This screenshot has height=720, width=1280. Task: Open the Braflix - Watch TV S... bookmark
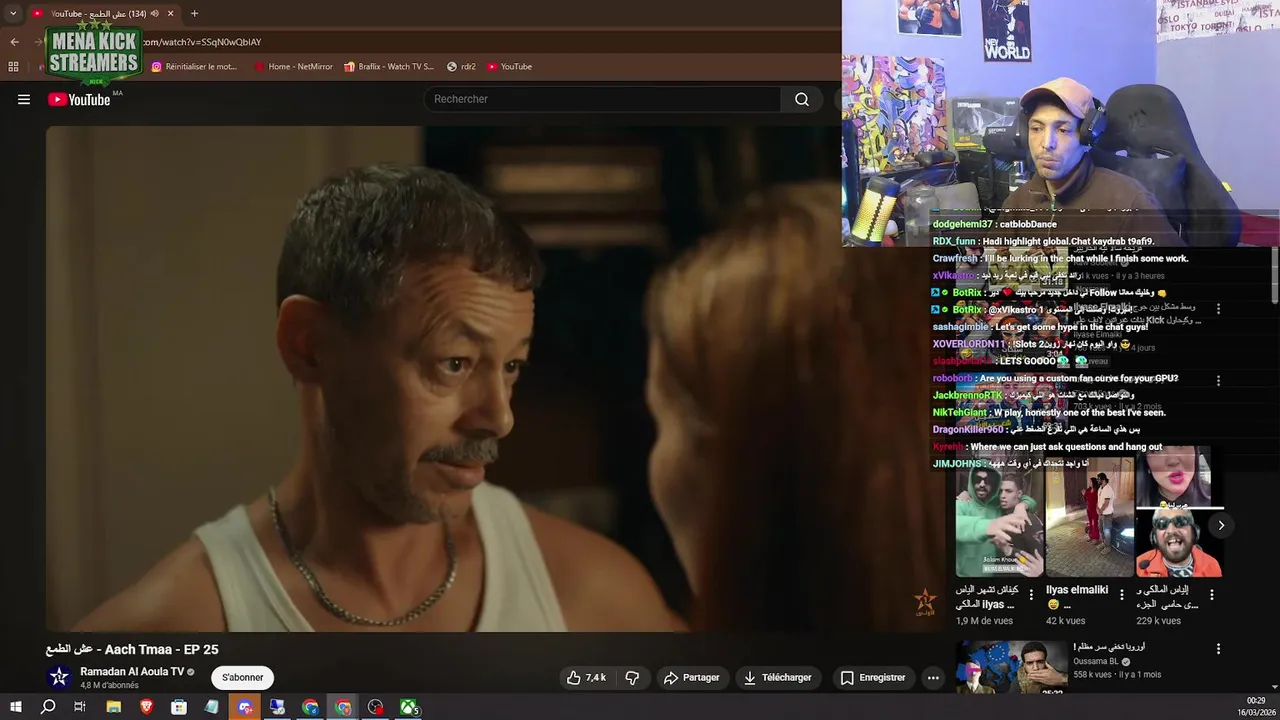(x=389, y=66)
